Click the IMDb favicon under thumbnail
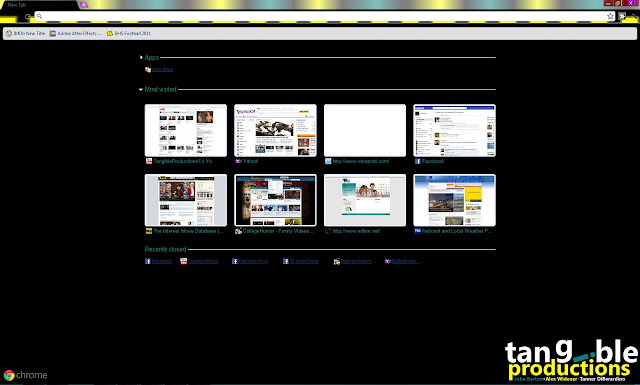 [149, 231]
